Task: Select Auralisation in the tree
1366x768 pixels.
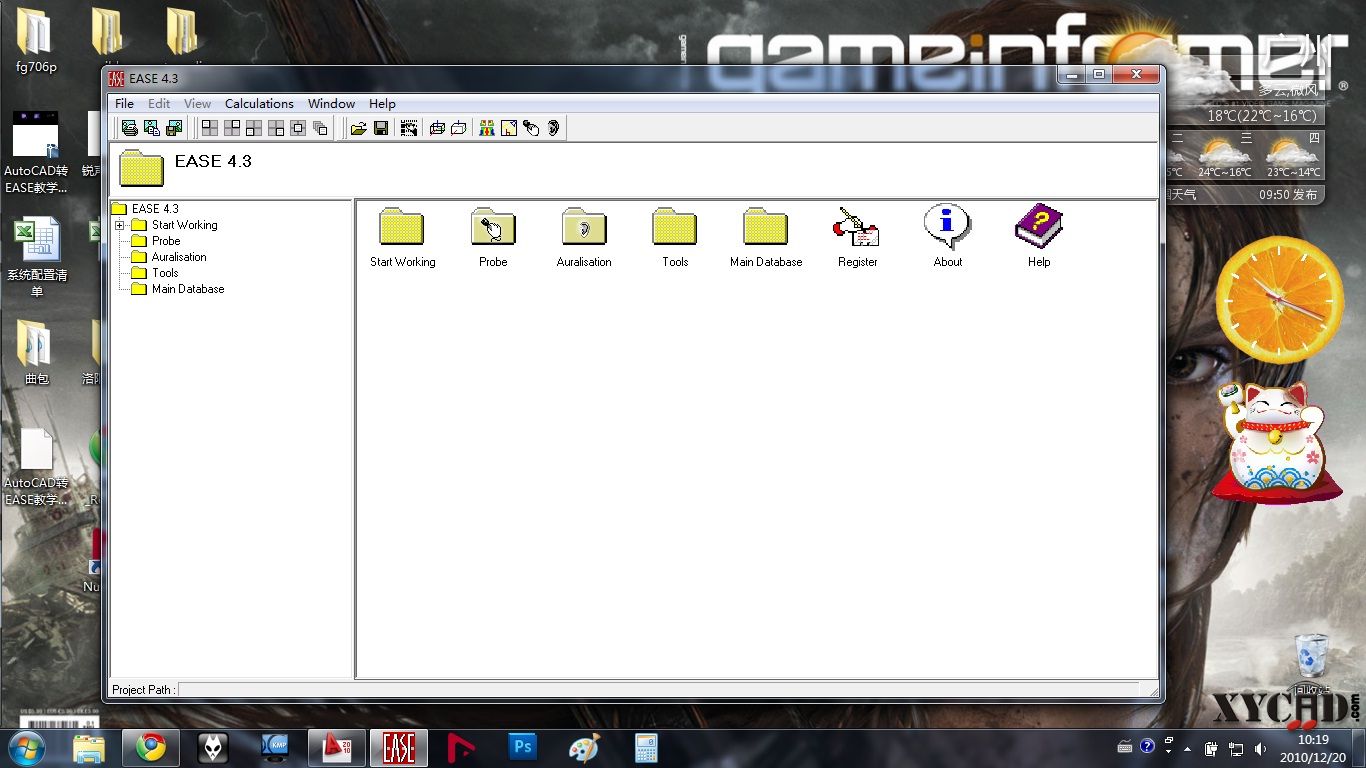Action: point(179,257)
